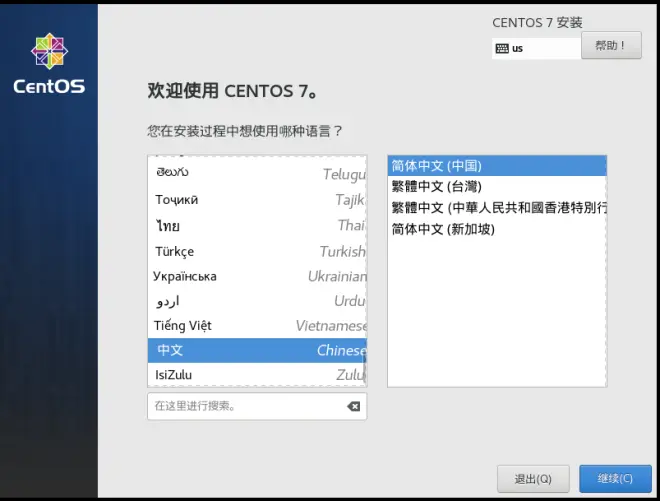The height and width of the screenshot is (501, 660).
Task: Clear search with backspace icon
Action: (354, 406)
